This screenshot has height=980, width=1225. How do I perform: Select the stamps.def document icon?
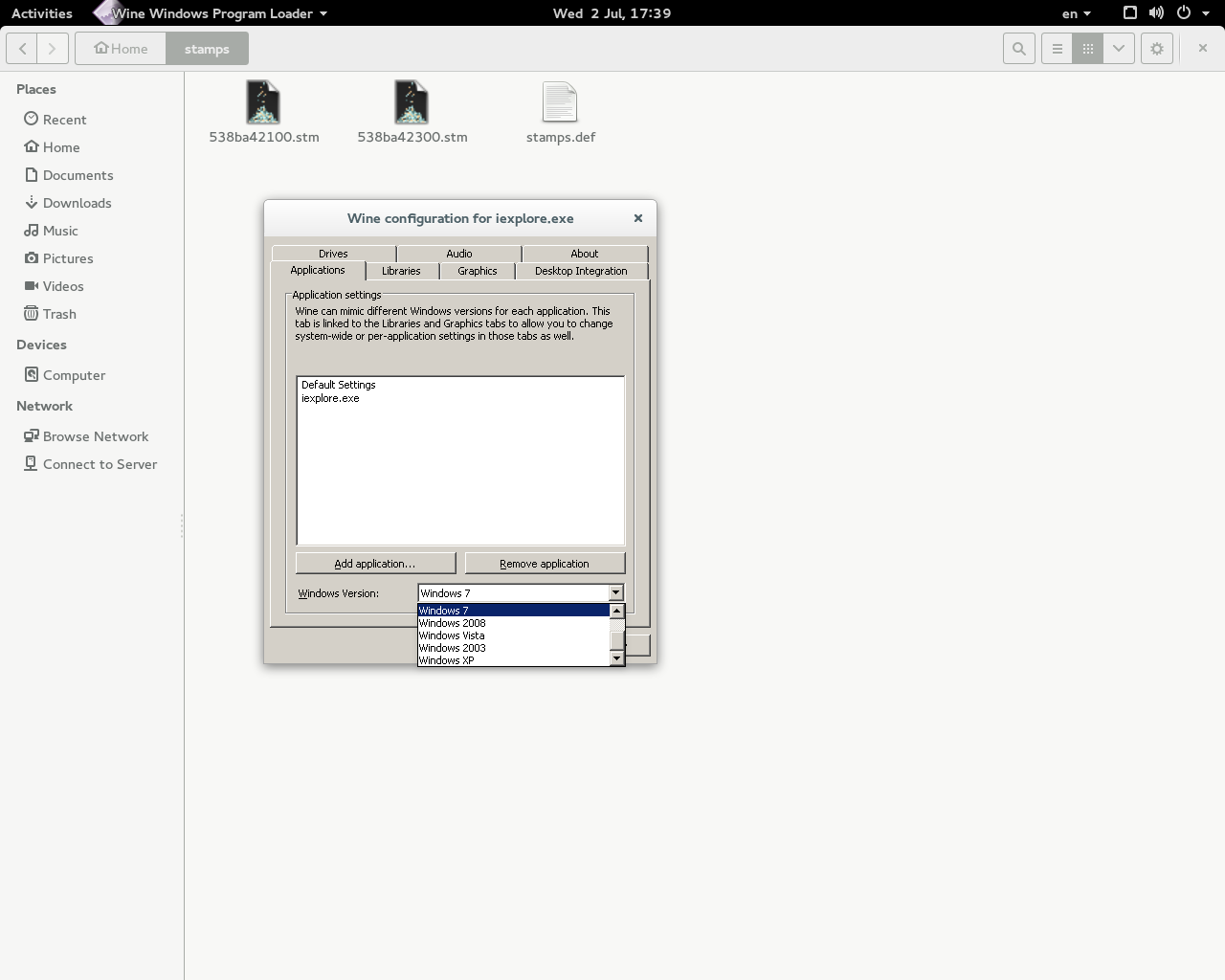560,102
